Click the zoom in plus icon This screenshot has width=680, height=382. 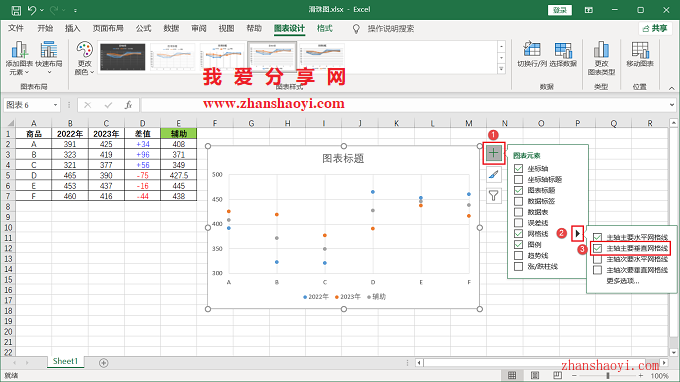641,375
